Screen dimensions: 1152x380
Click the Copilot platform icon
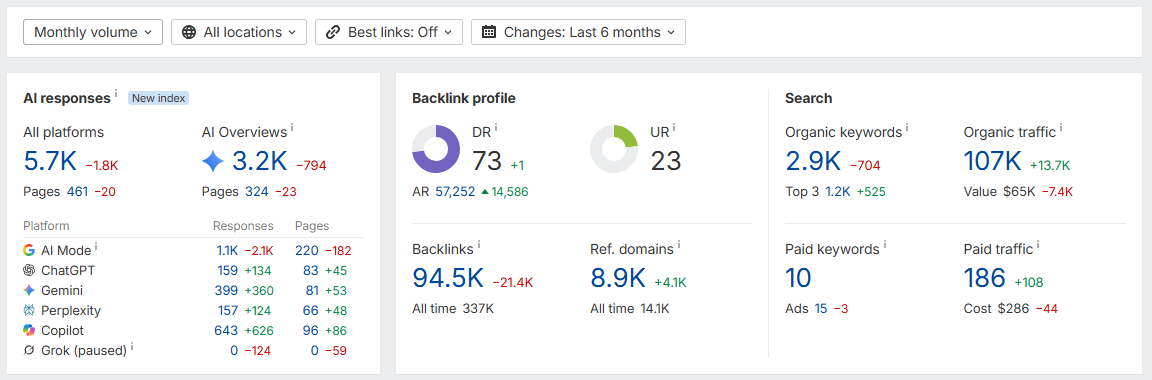[x=29, y=331]
